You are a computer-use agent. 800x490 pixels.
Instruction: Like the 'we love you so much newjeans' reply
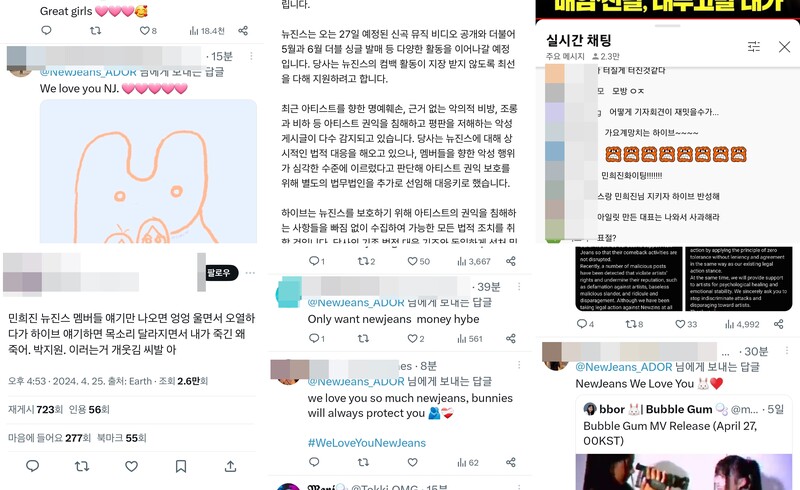coord(412,462)
